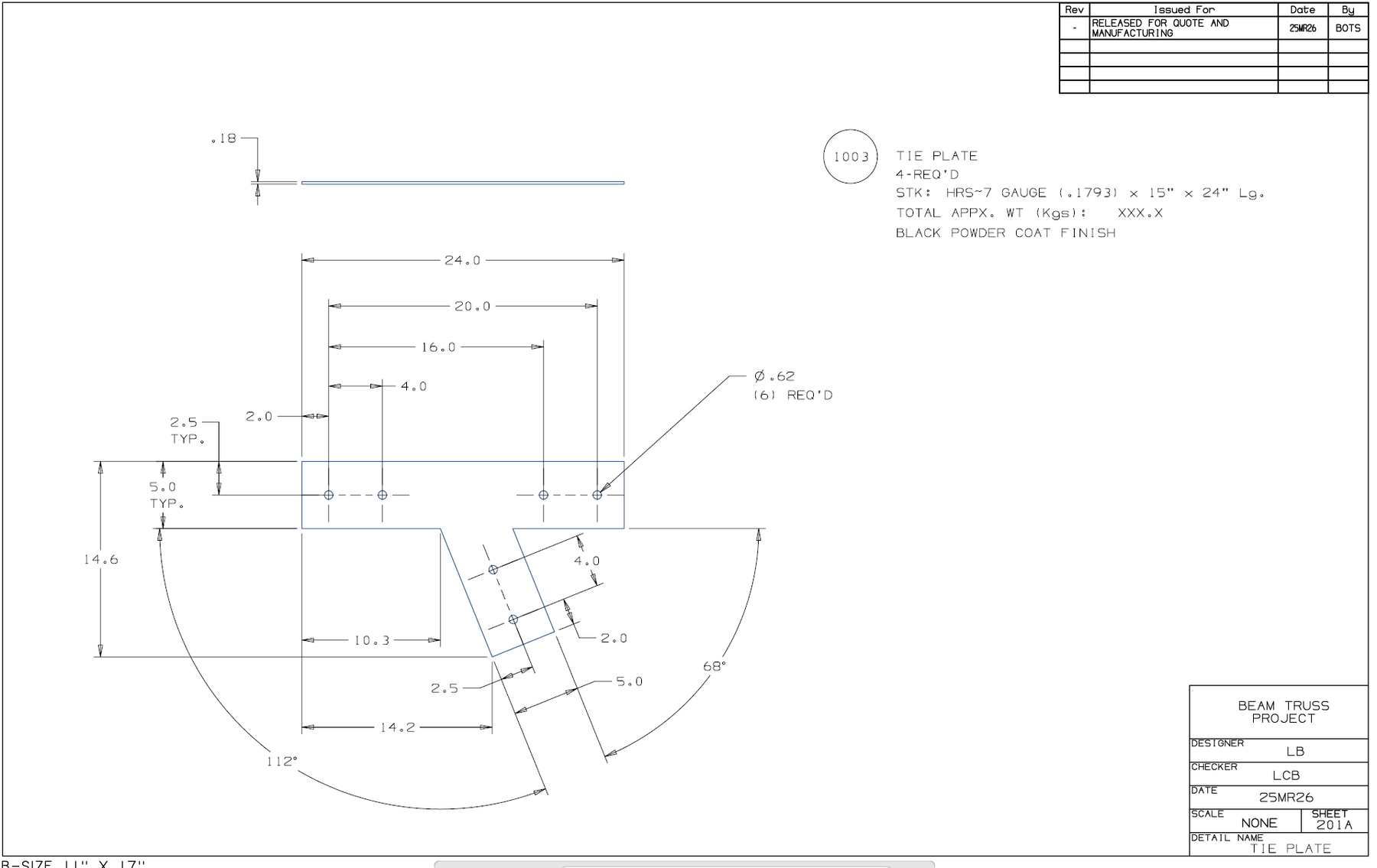Click the CHECKER label in title block
This screenshot has width=1377, height=868.
point(1214,767)
